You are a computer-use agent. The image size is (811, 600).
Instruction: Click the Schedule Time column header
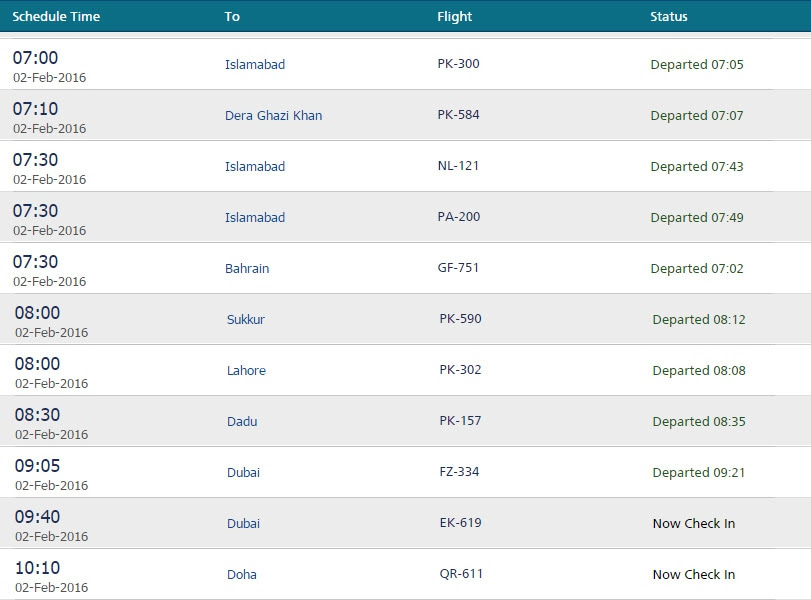point(56,17)
